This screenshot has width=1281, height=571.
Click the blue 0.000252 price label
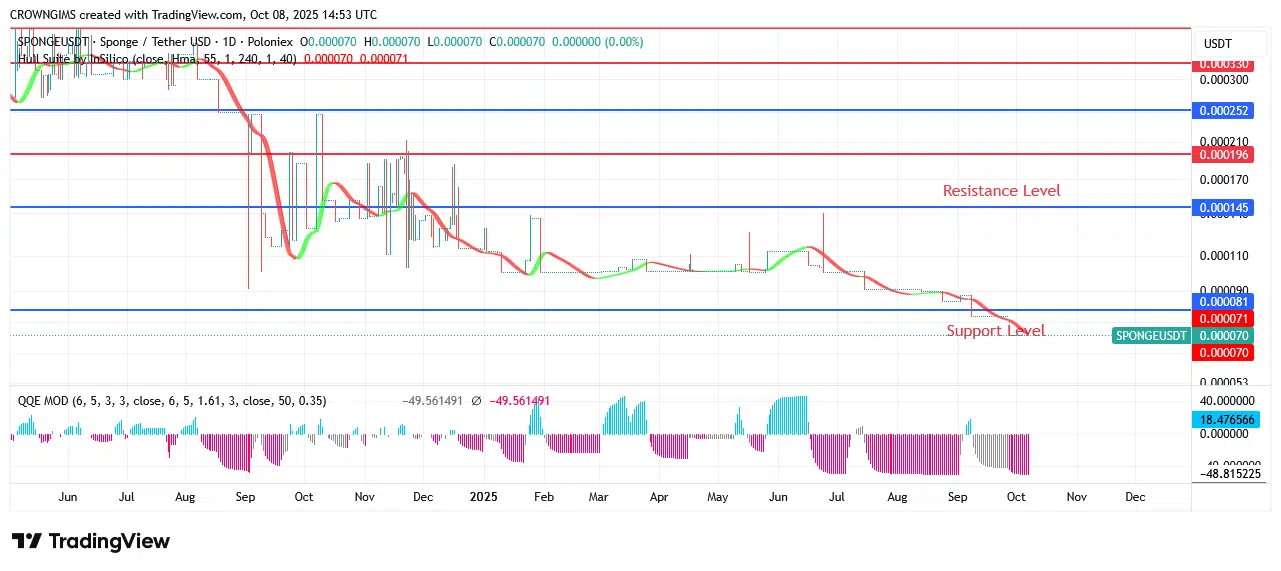[1223, 111]
